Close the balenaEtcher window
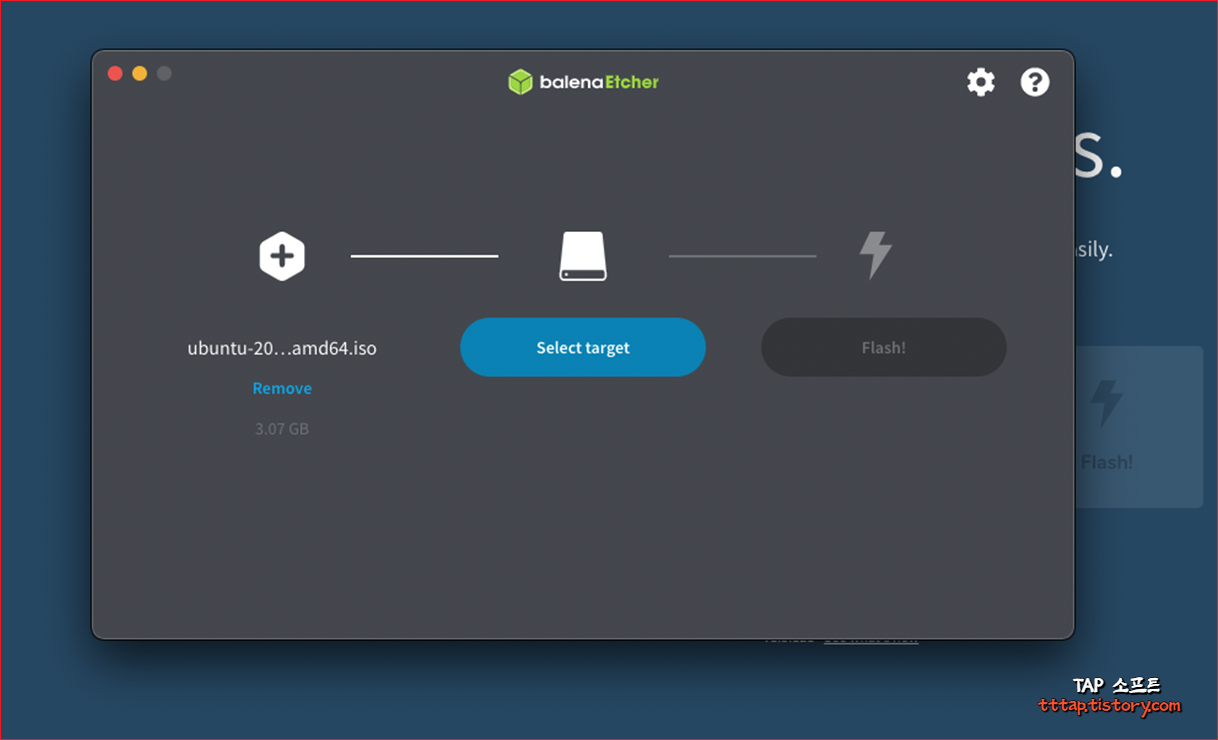The height and width of the screenshot is (740, 1218). [x=115, y=73]
